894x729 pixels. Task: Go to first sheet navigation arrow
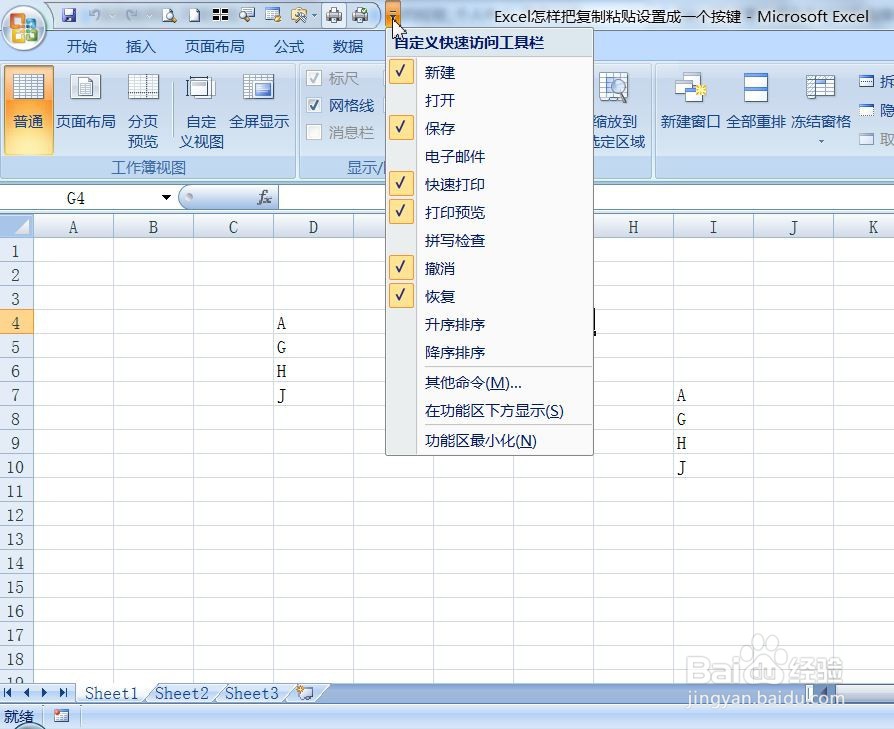(x=8, y=693)
